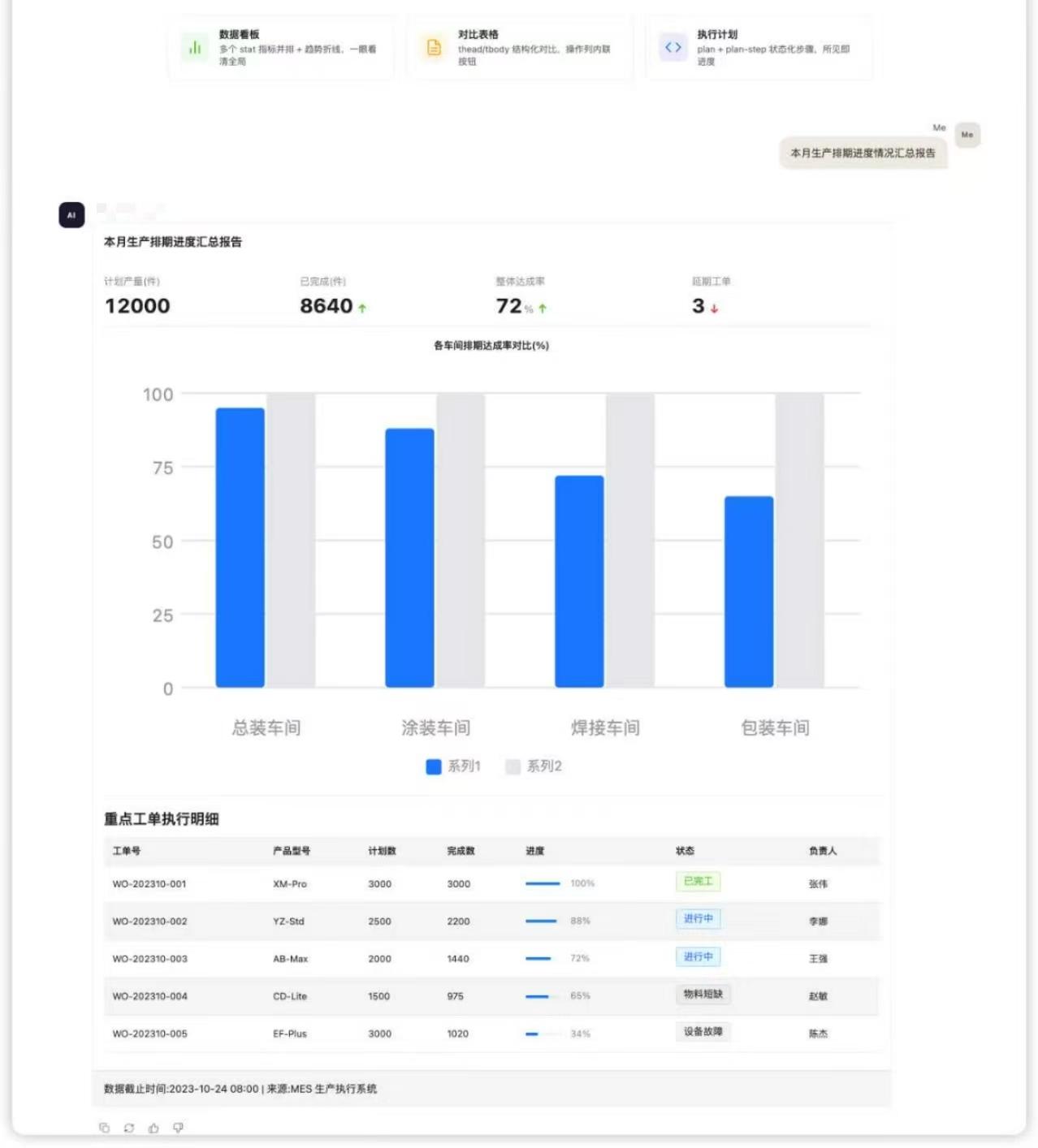Image resolution: width=1038 pixels, height=1148 pixels.
Task: Click the 进度 column header
Action: (535, 851)
